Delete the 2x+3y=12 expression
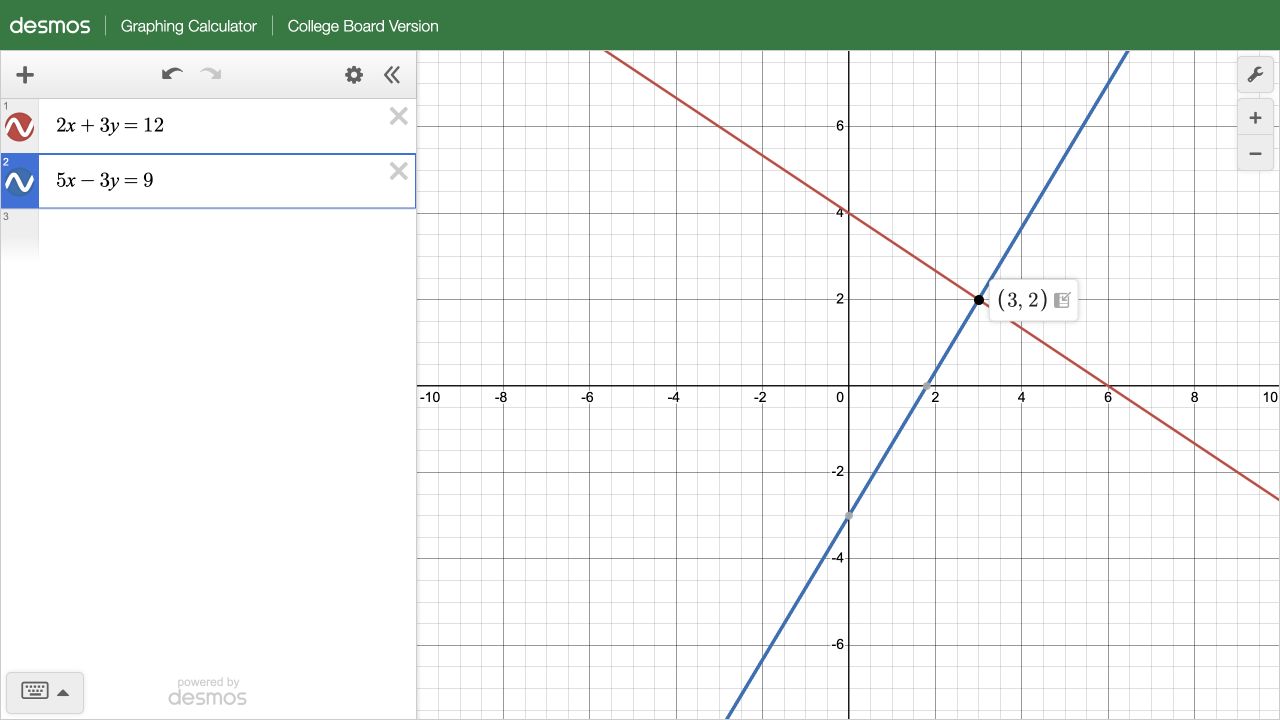Image resolution: width=1280 pixels, height=720 pixels. click(x=399, y=116)
